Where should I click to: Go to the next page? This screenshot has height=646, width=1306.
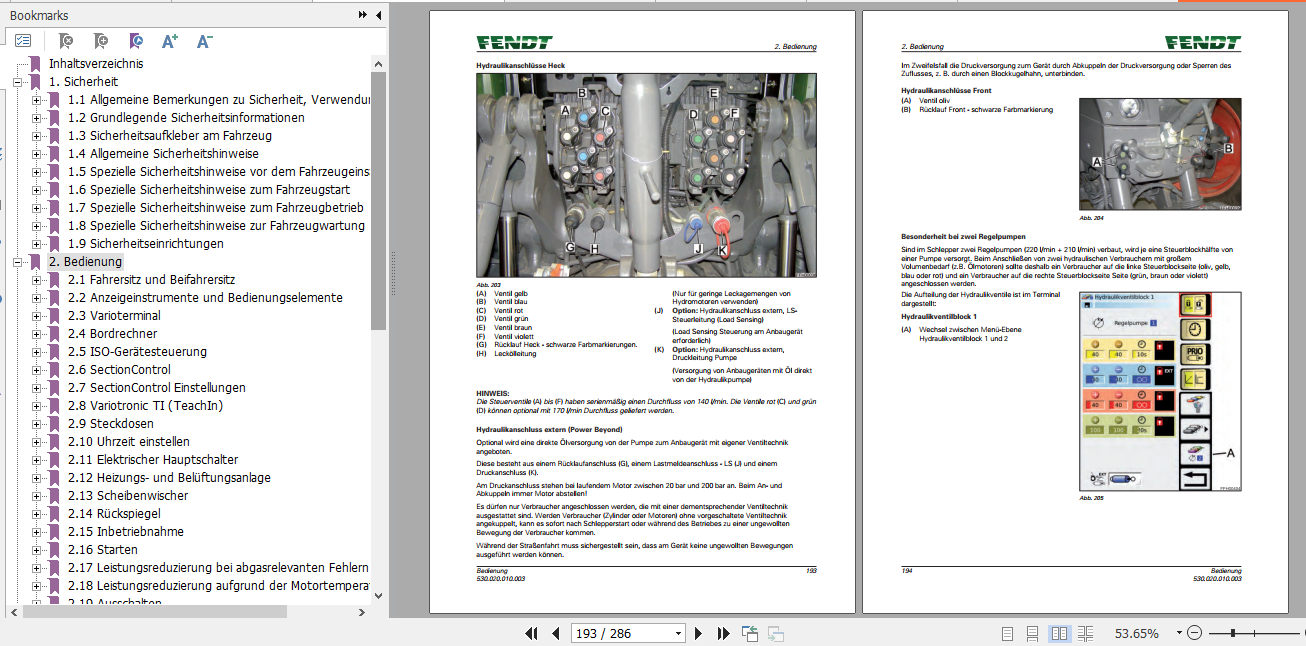(x=698, y=633)
